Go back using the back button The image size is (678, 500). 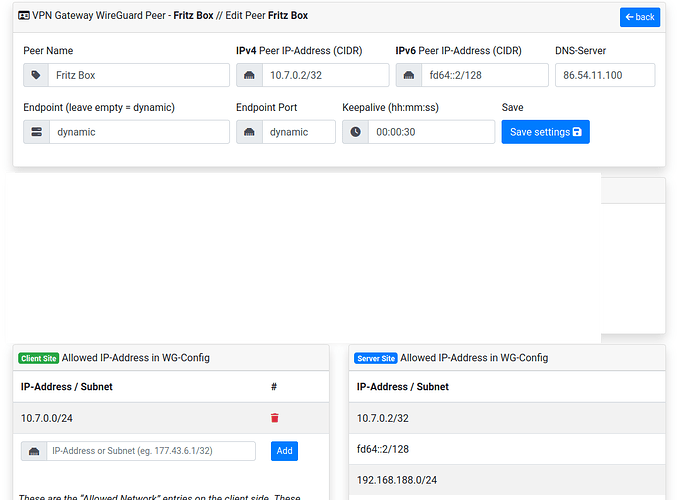point(640,17)
